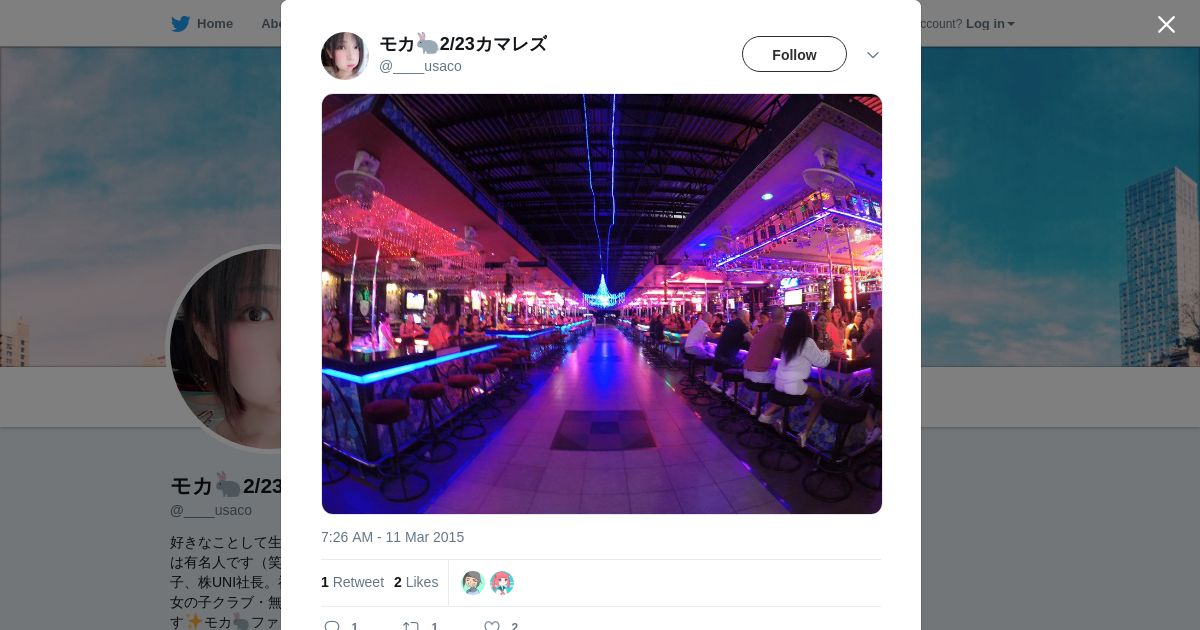Viewport: 1200px width, 630px height.
Task: Close the tweet modal with the X
Action: 1166,24
